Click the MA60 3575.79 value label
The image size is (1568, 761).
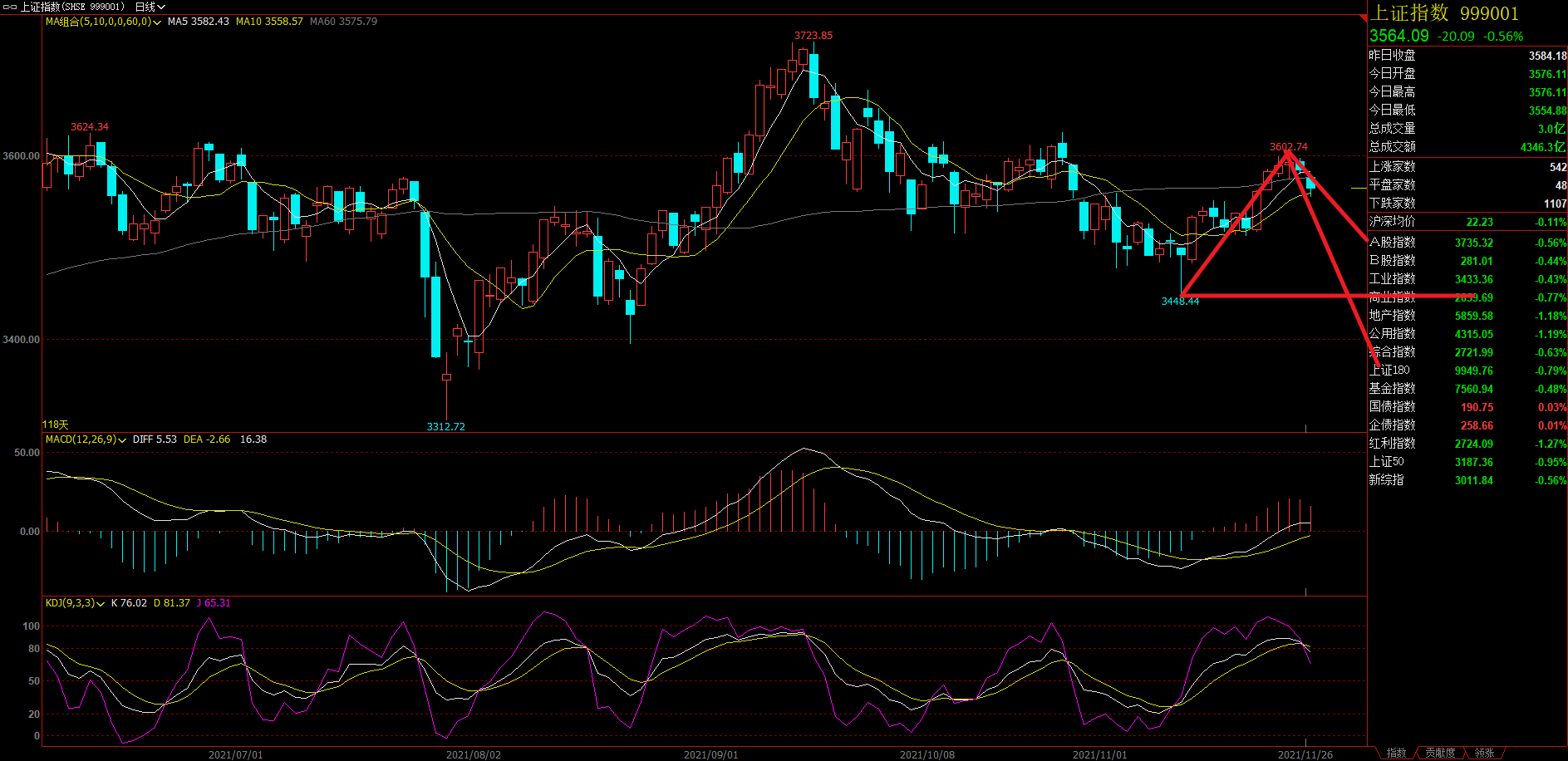[x=343, y=22]
